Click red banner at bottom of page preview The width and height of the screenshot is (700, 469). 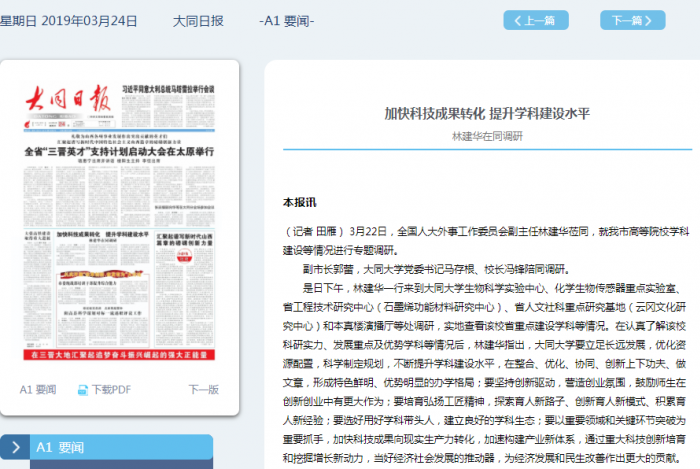(119, 355)
